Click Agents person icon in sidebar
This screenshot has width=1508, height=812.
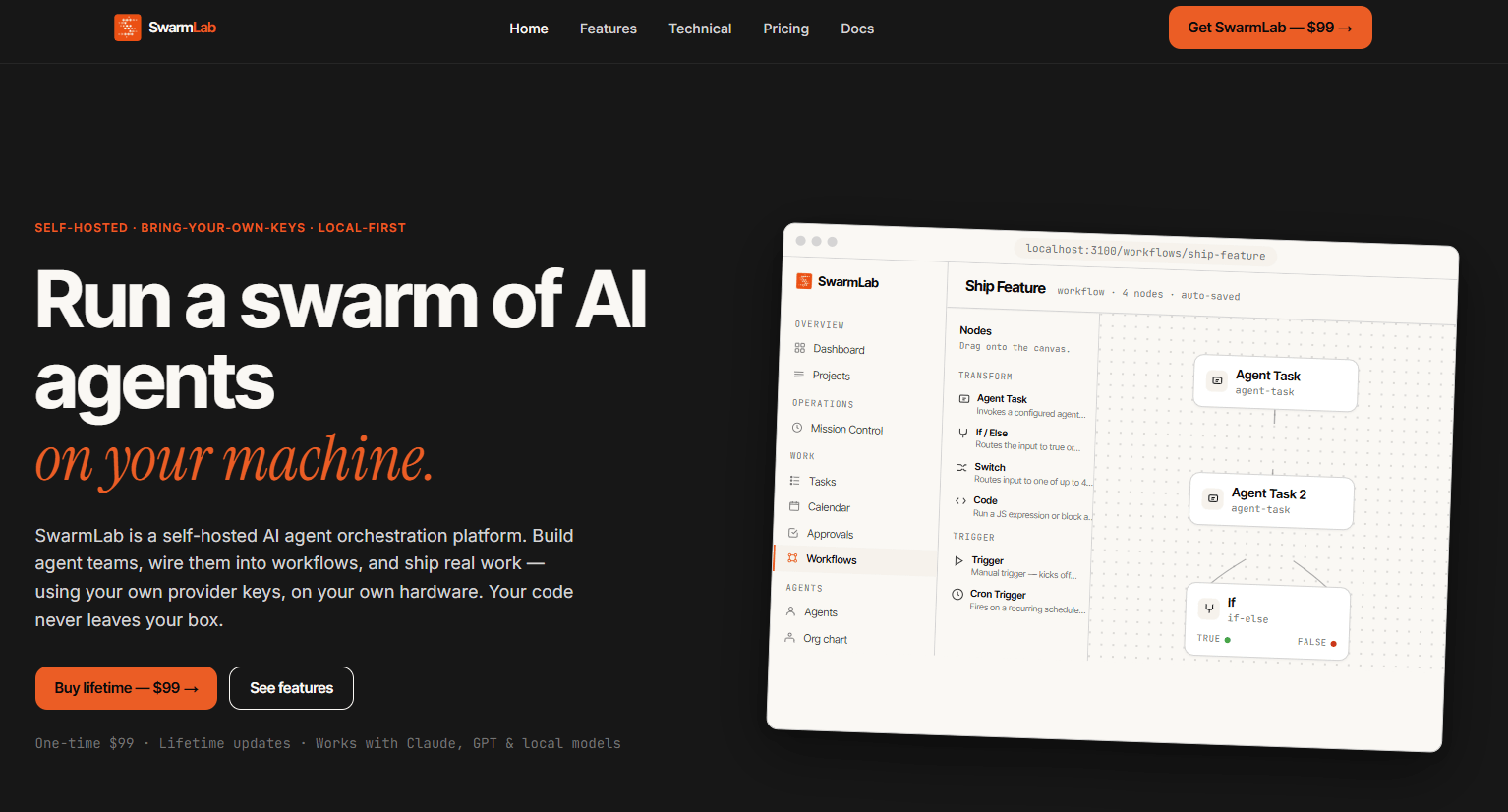[x=790, y=611]
